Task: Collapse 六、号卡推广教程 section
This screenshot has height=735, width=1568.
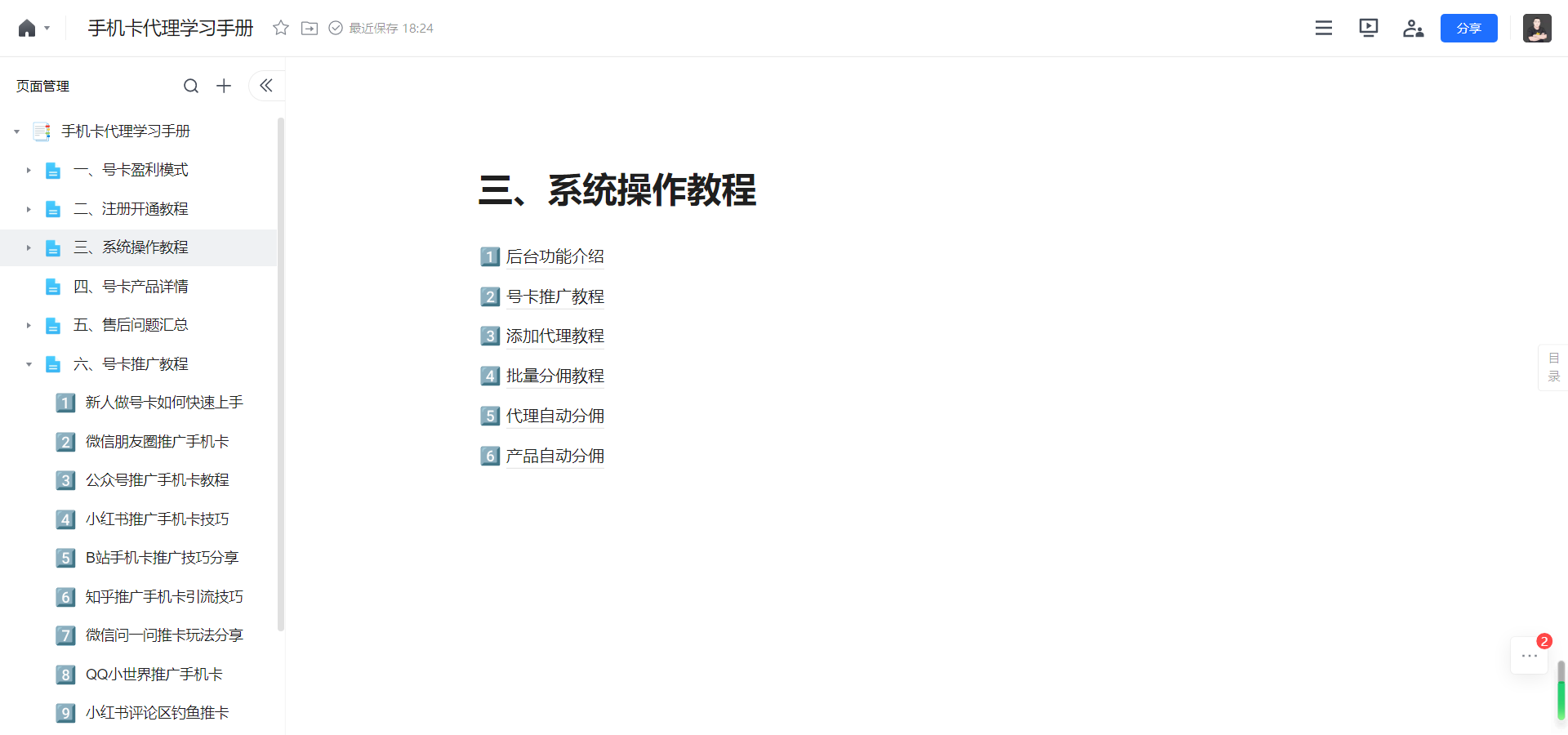Action: 29,363
